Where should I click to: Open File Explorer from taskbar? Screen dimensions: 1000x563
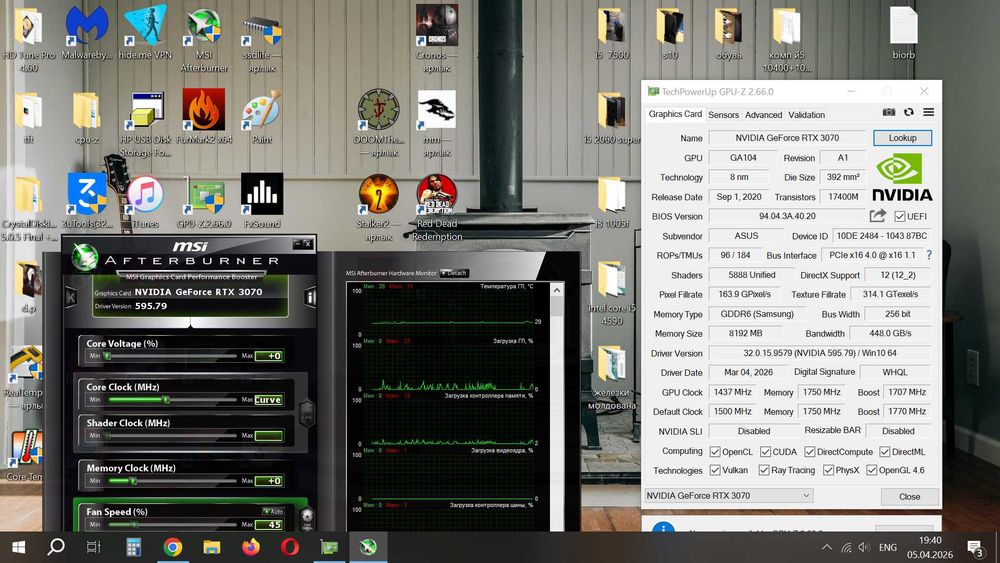coord(212,547)
